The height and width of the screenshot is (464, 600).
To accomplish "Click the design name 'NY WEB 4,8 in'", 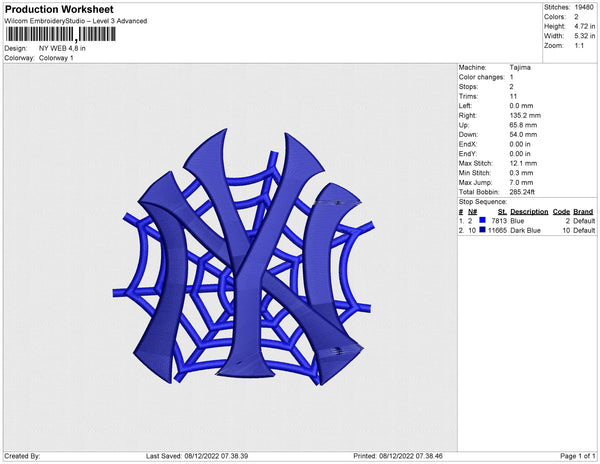I will click(62, 48).
